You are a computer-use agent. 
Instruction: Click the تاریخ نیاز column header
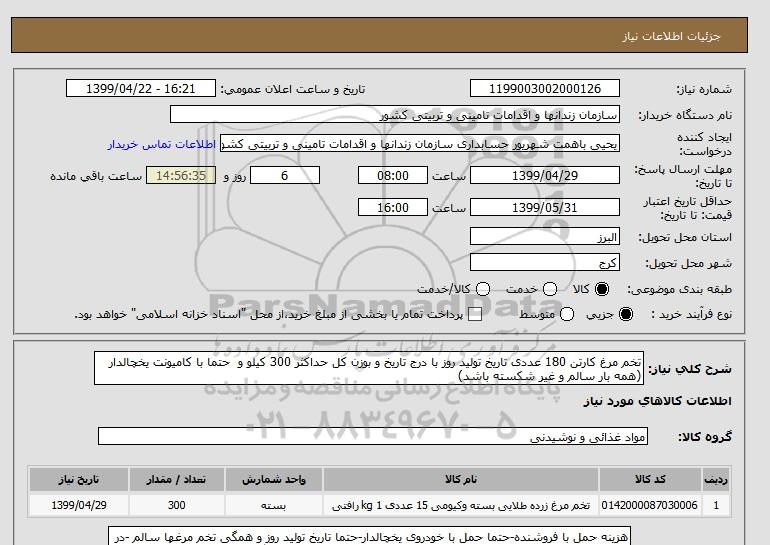click(x=79, y=479)
